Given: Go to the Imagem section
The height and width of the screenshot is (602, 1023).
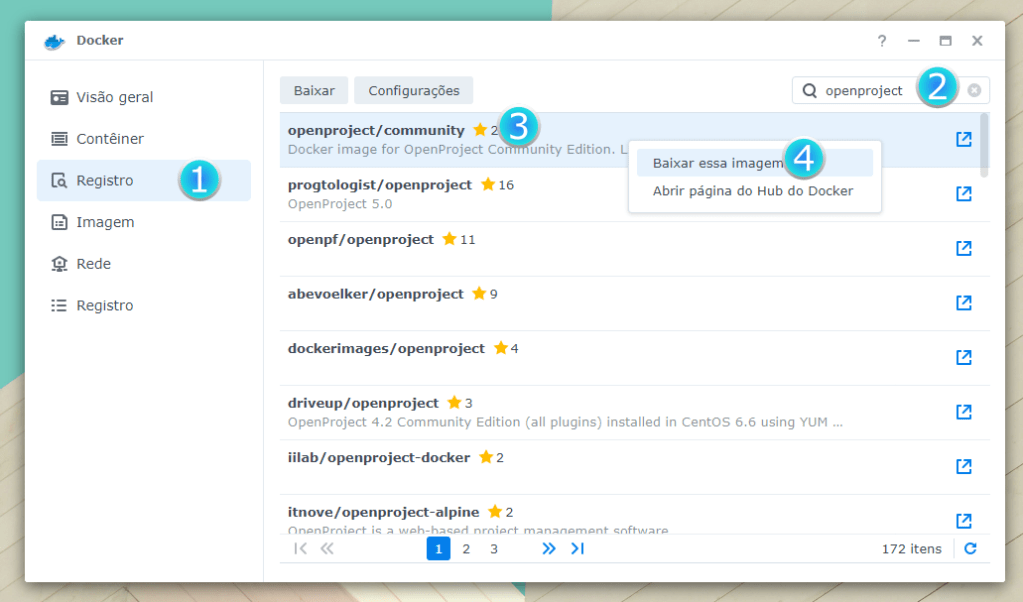Looking at the screenshot, I should [105, 222].
